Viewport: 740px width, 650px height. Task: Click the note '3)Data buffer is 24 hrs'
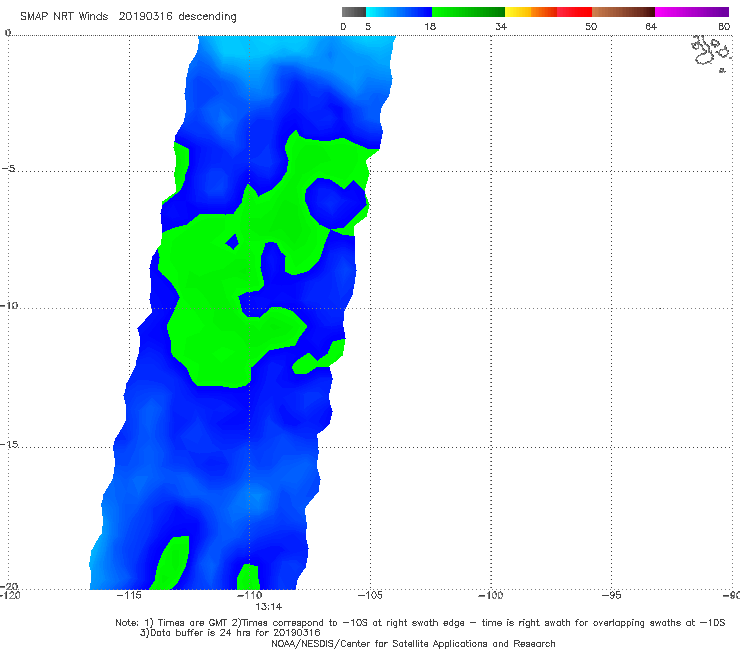pos(230,633)
